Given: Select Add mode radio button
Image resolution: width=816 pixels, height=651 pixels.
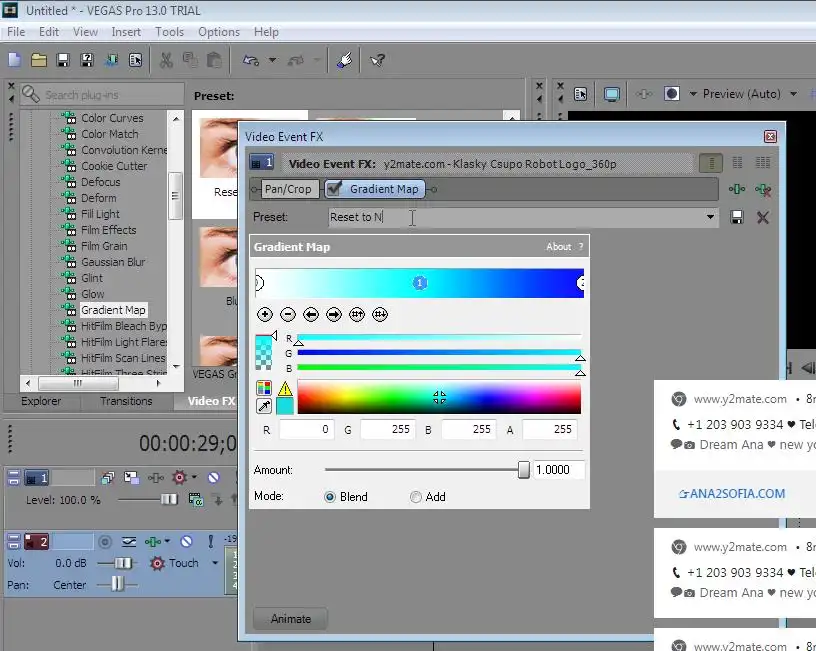Looking at the screenshot, I should pos(415,497).
